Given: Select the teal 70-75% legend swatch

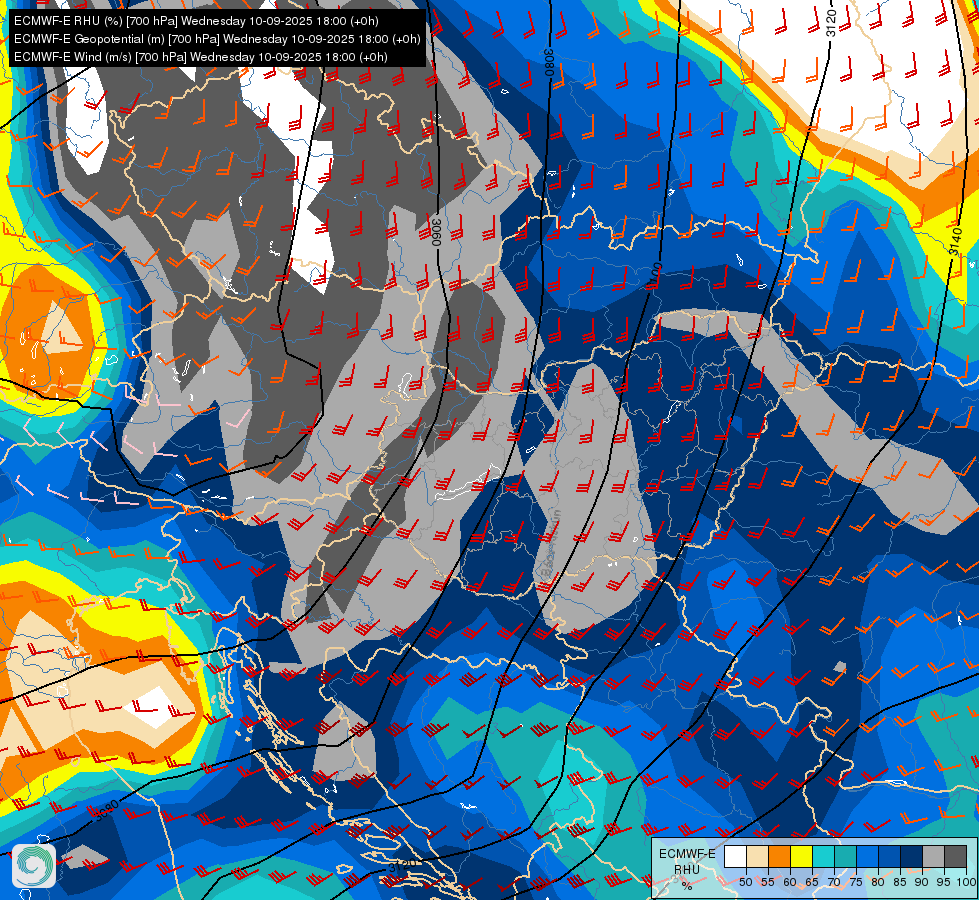Looking at the screenshot, I should (x=845, y=856).
